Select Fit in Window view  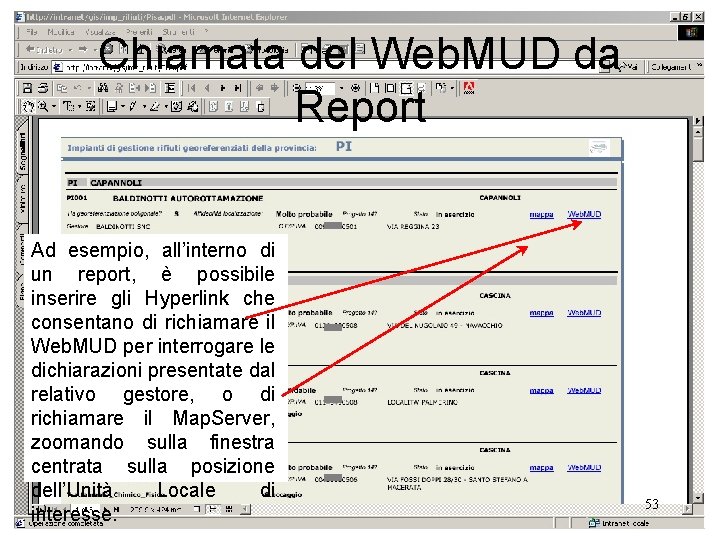point(390,88)
